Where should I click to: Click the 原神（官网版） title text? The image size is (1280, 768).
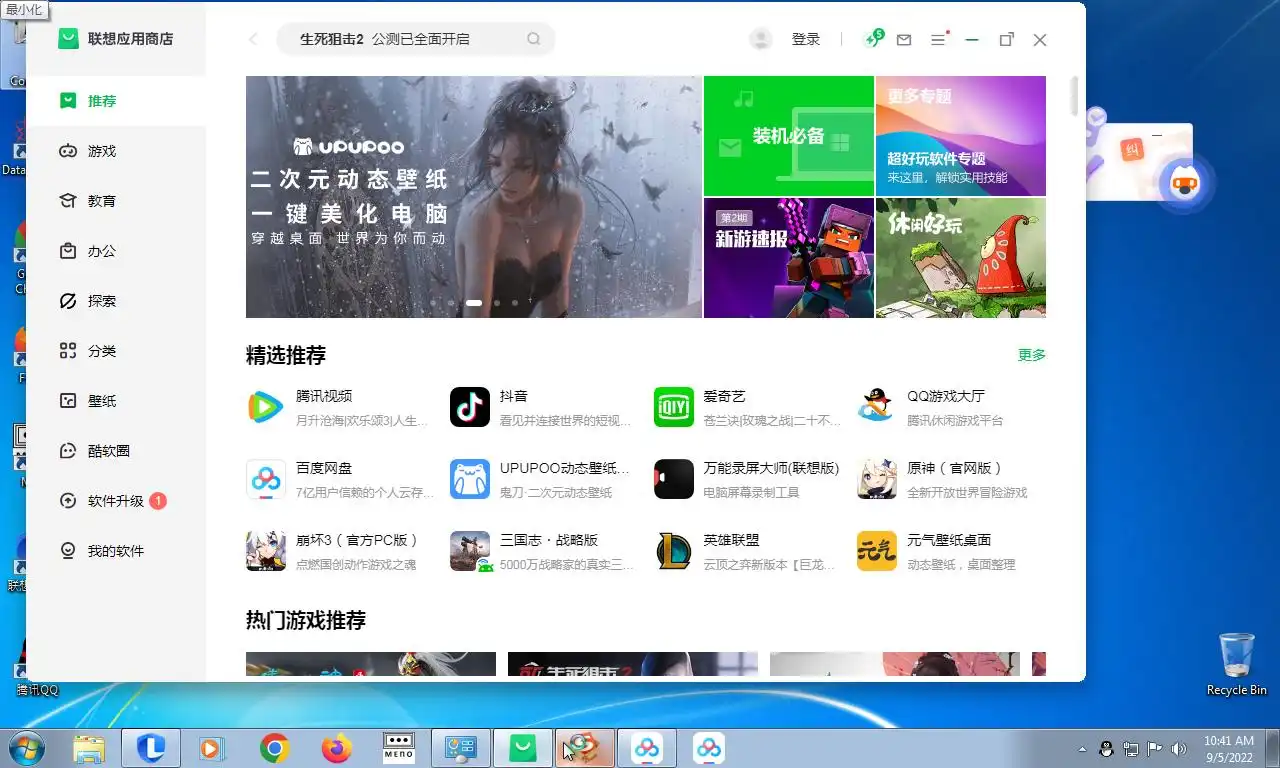[955, 468]
